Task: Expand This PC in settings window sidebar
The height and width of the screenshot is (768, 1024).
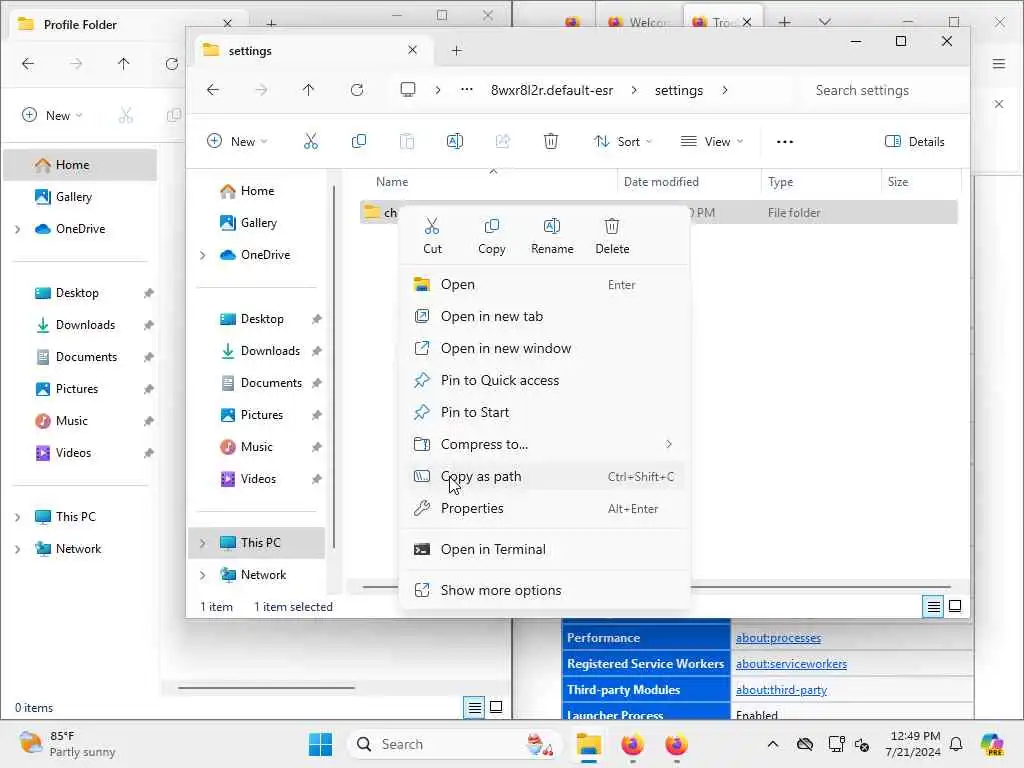Action: (202, 543)
